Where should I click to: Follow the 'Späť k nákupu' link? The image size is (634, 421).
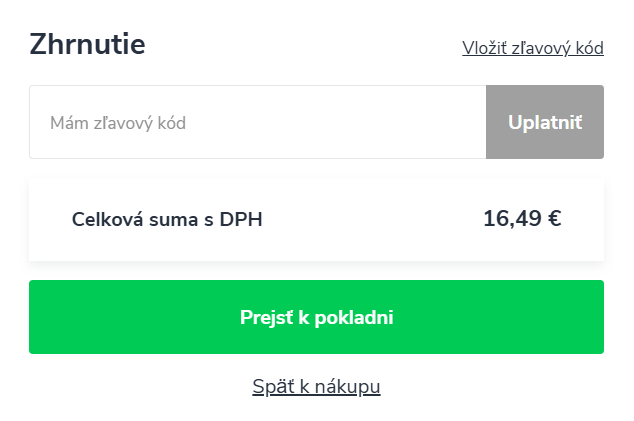(316, 386)
